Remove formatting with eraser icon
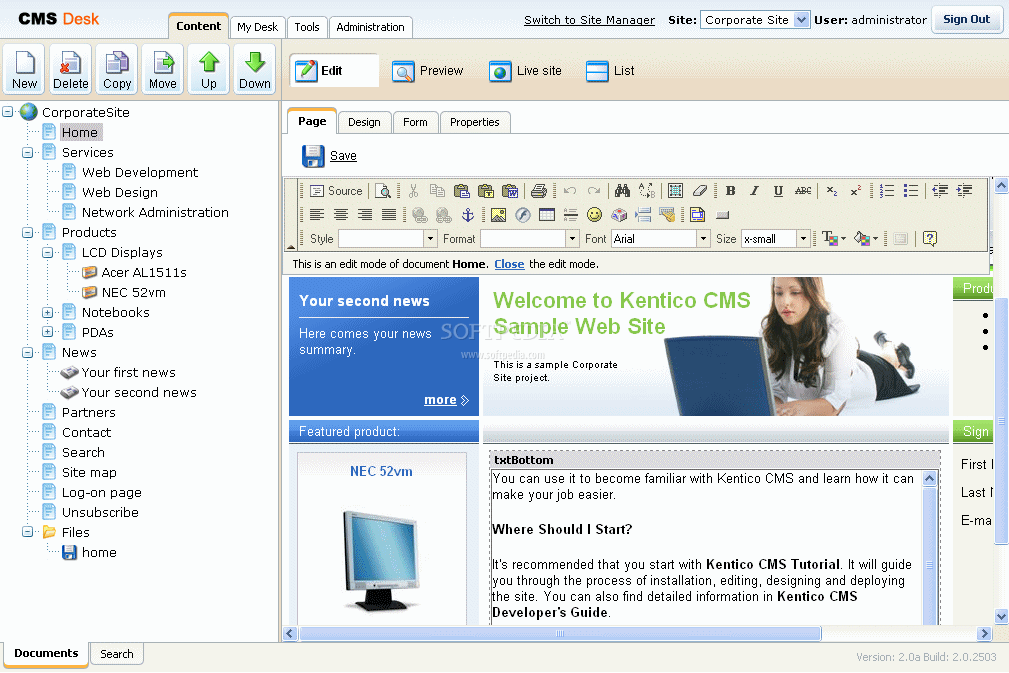Screen dimensions: 1009x673 coord(699,191)
